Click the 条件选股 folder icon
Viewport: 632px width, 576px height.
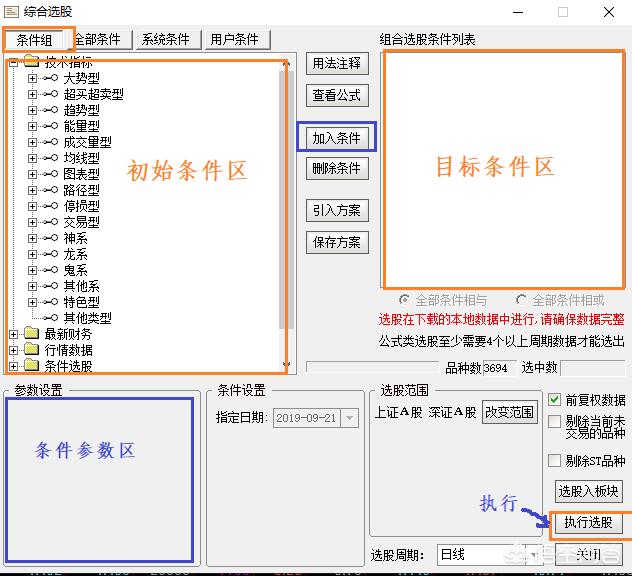(x=30, y=366)
